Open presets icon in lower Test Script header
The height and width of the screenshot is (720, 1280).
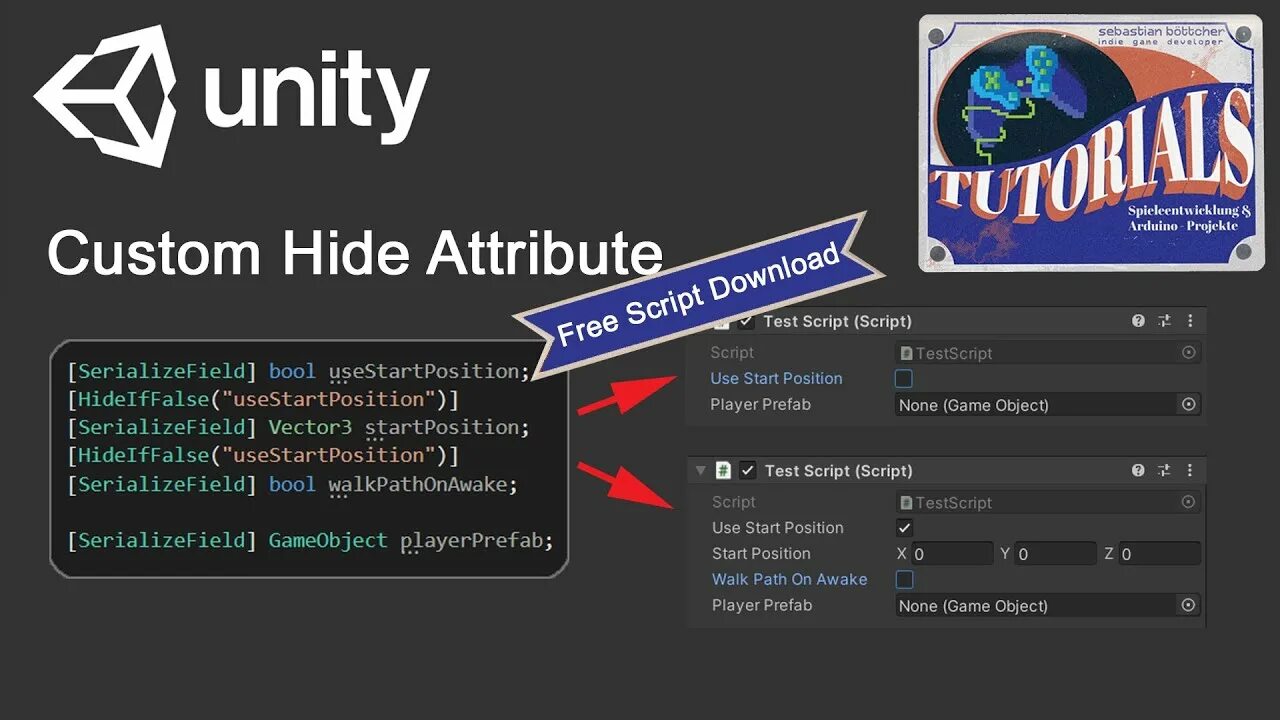coord(1164,470)
